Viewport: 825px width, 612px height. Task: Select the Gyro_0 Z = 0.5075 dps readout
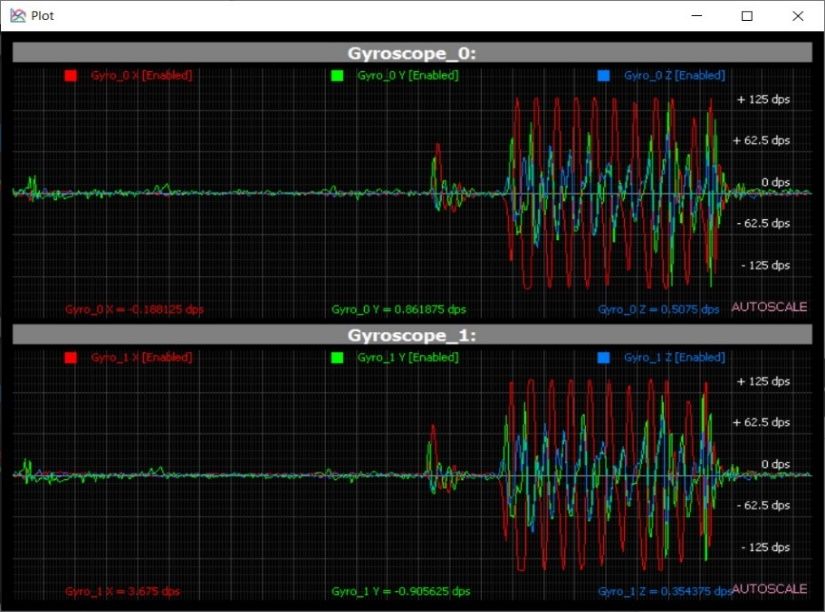pos(659,309)
